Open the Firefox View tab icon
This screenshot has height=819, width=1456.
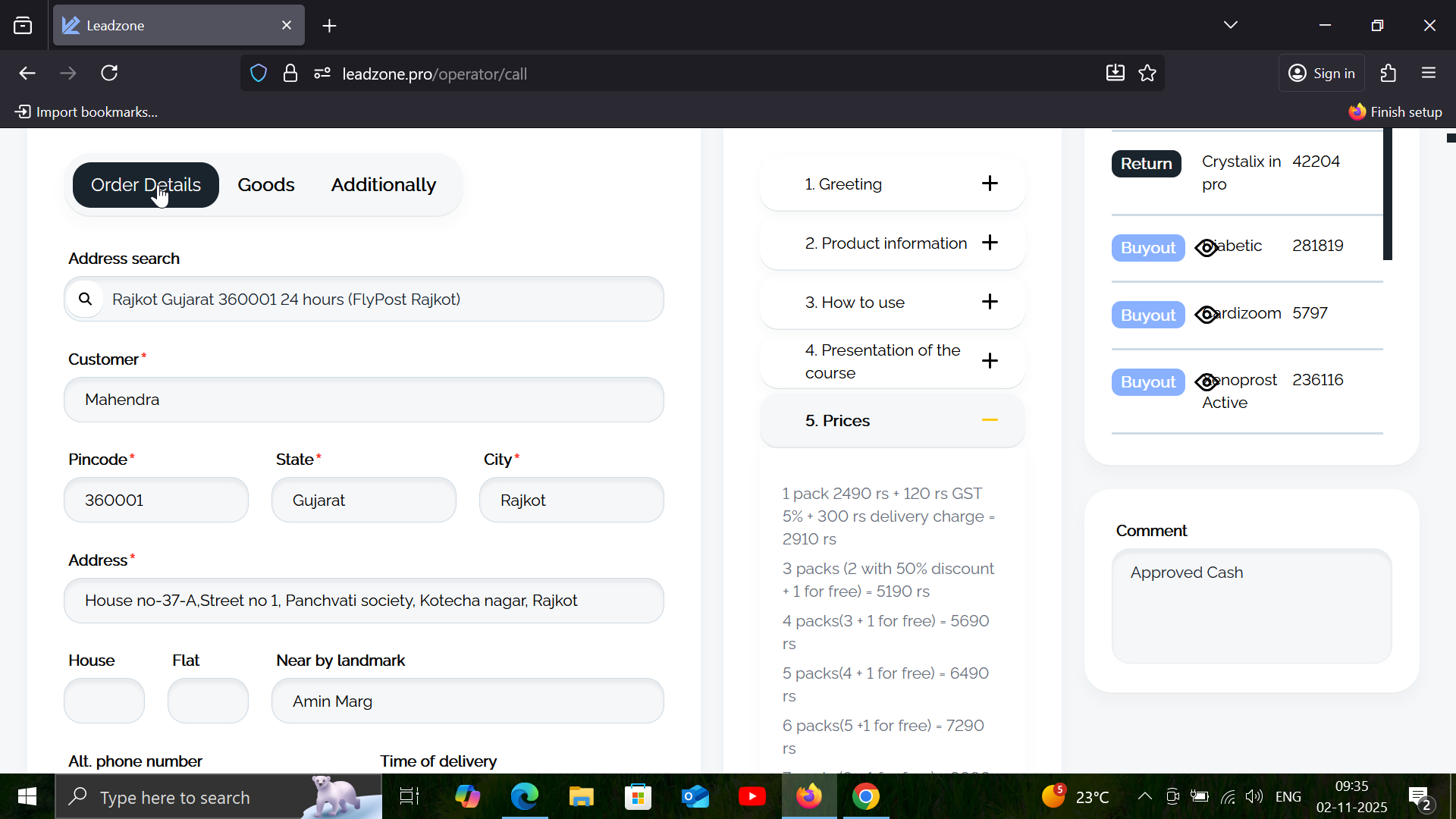23,26
